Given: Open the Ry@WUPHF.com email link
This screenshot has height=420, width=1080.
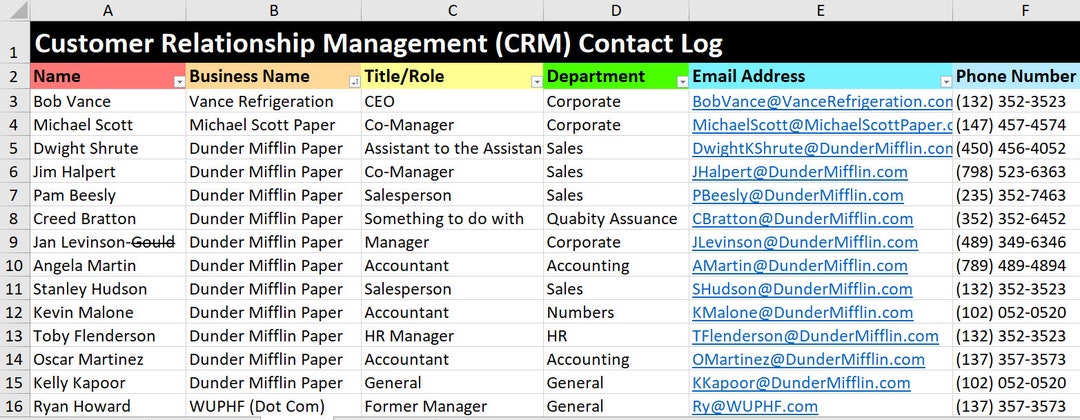Looking at the screenshot, I should pos(755,406).
